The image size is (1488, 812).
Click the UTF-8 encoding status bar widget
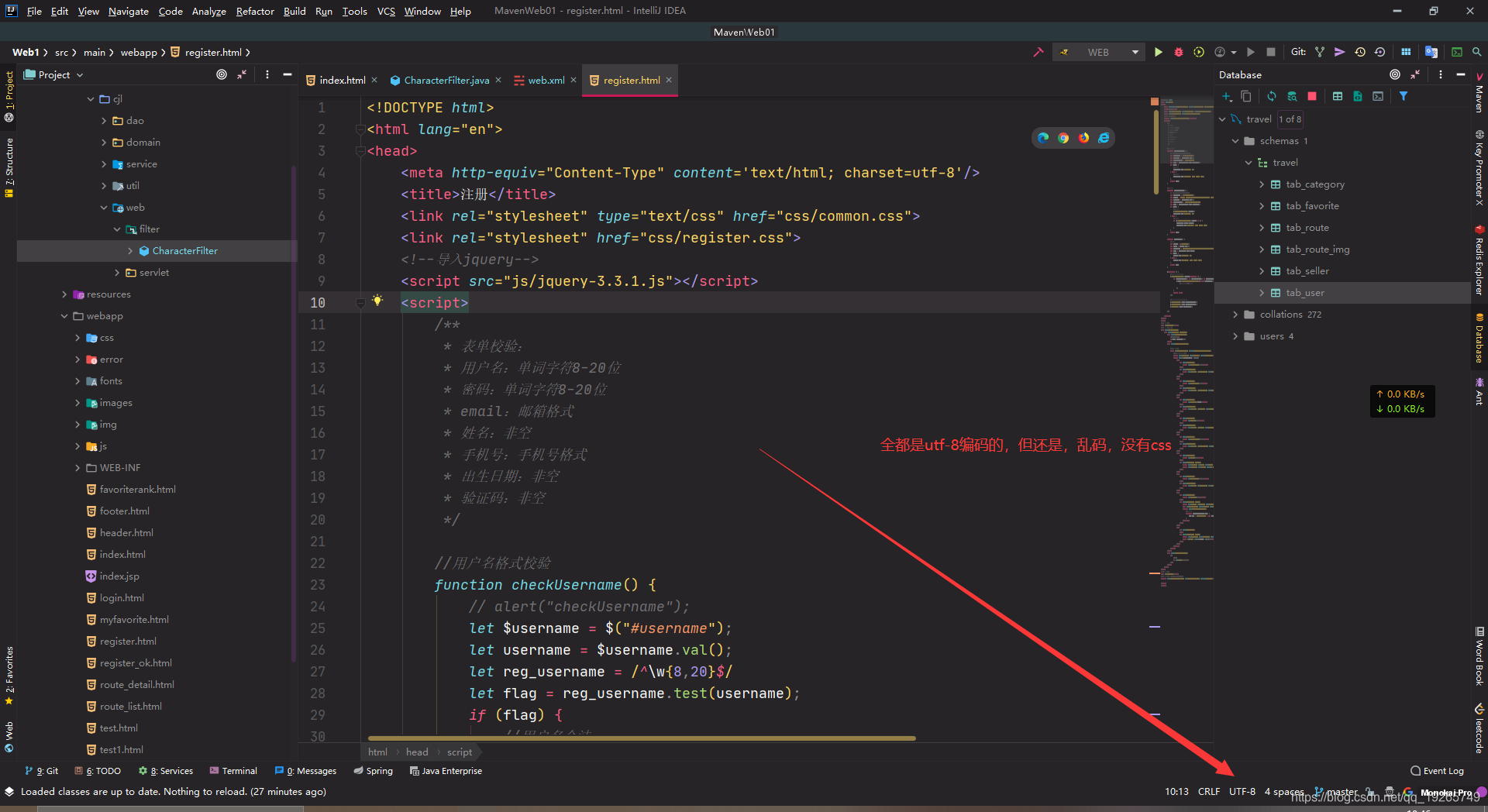(1242, 791)
